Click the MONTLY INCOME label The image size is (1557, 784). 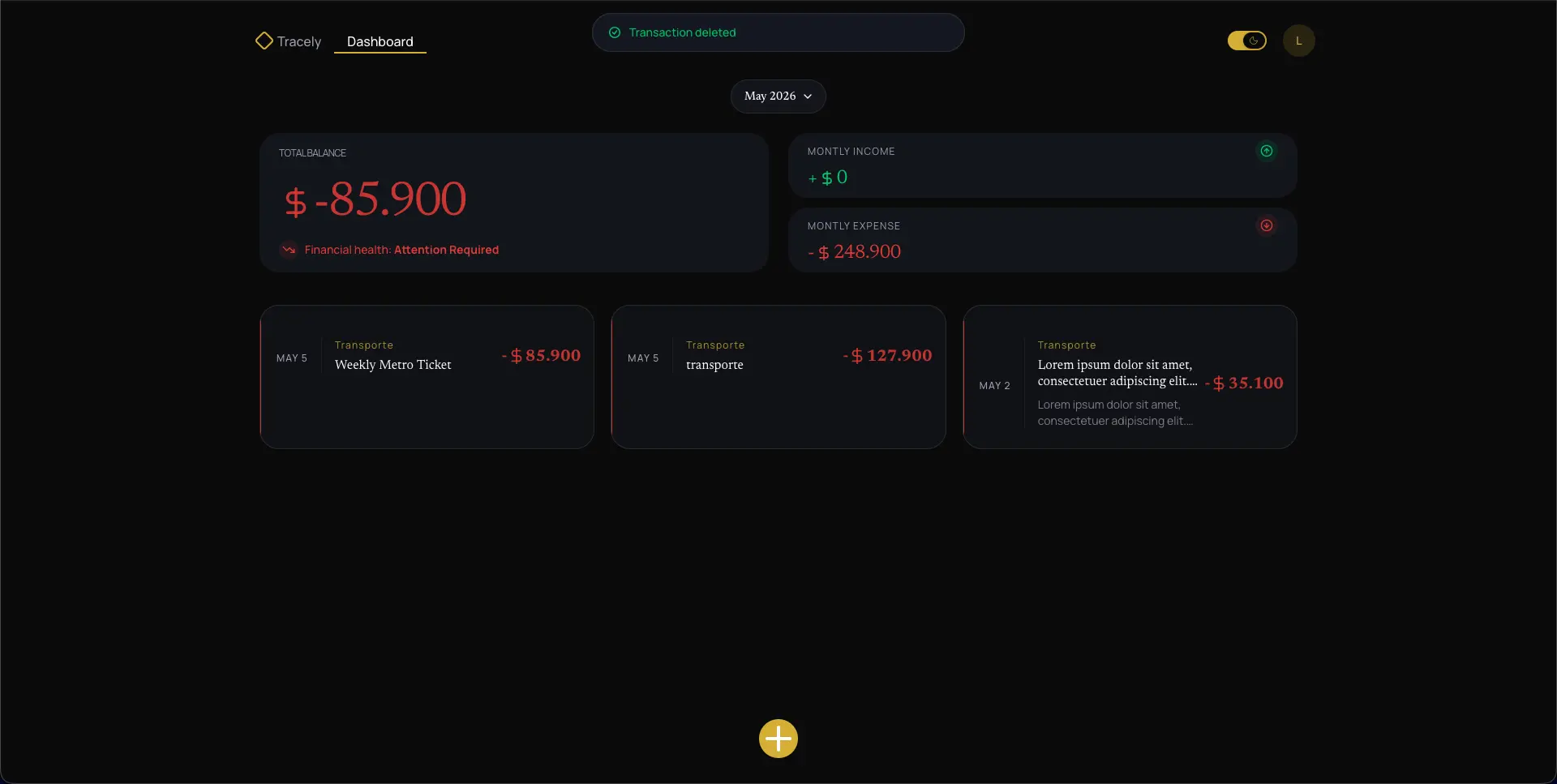[851, 152]
